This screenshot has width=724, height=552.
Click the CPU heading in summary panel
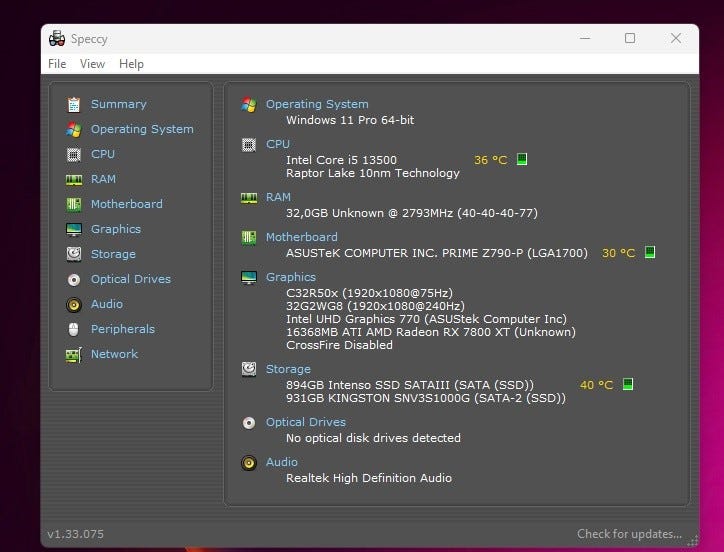(x=278, y=144)
